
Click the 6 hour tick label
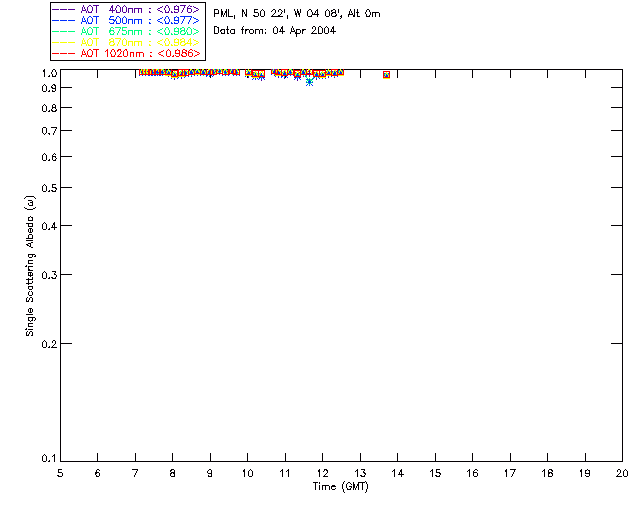point(98,473)
